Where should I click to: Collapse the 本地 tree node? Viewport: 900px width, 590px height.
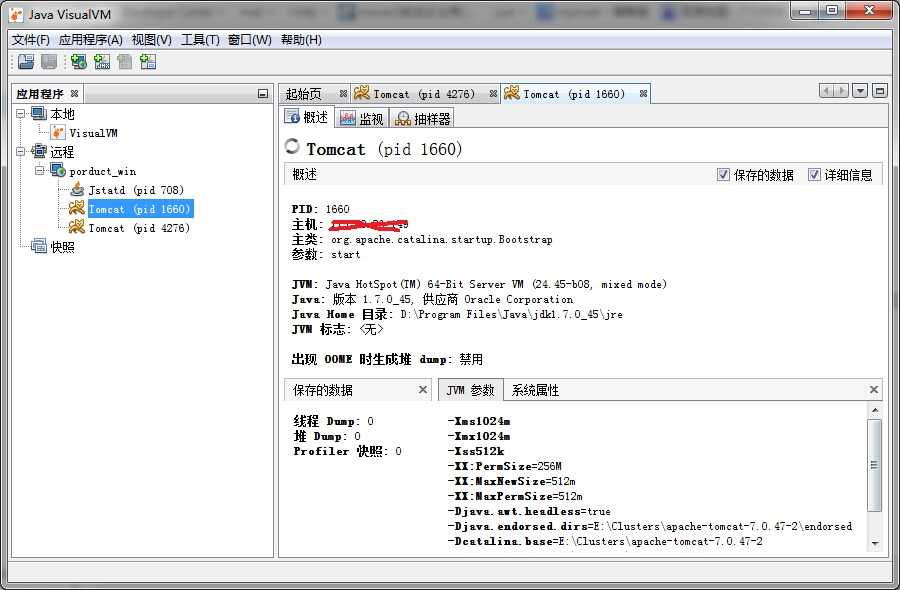pos(21,114)
